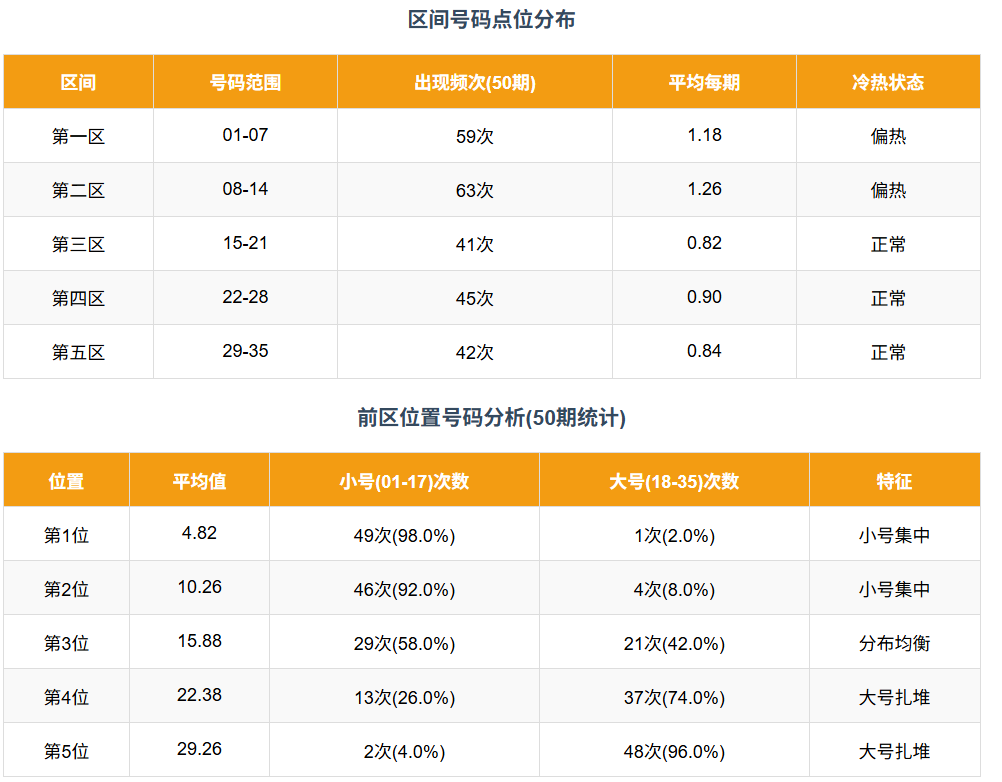1002x782 pixels.
Task: Click the 区间 column header
Action: (x=78, y=83)
